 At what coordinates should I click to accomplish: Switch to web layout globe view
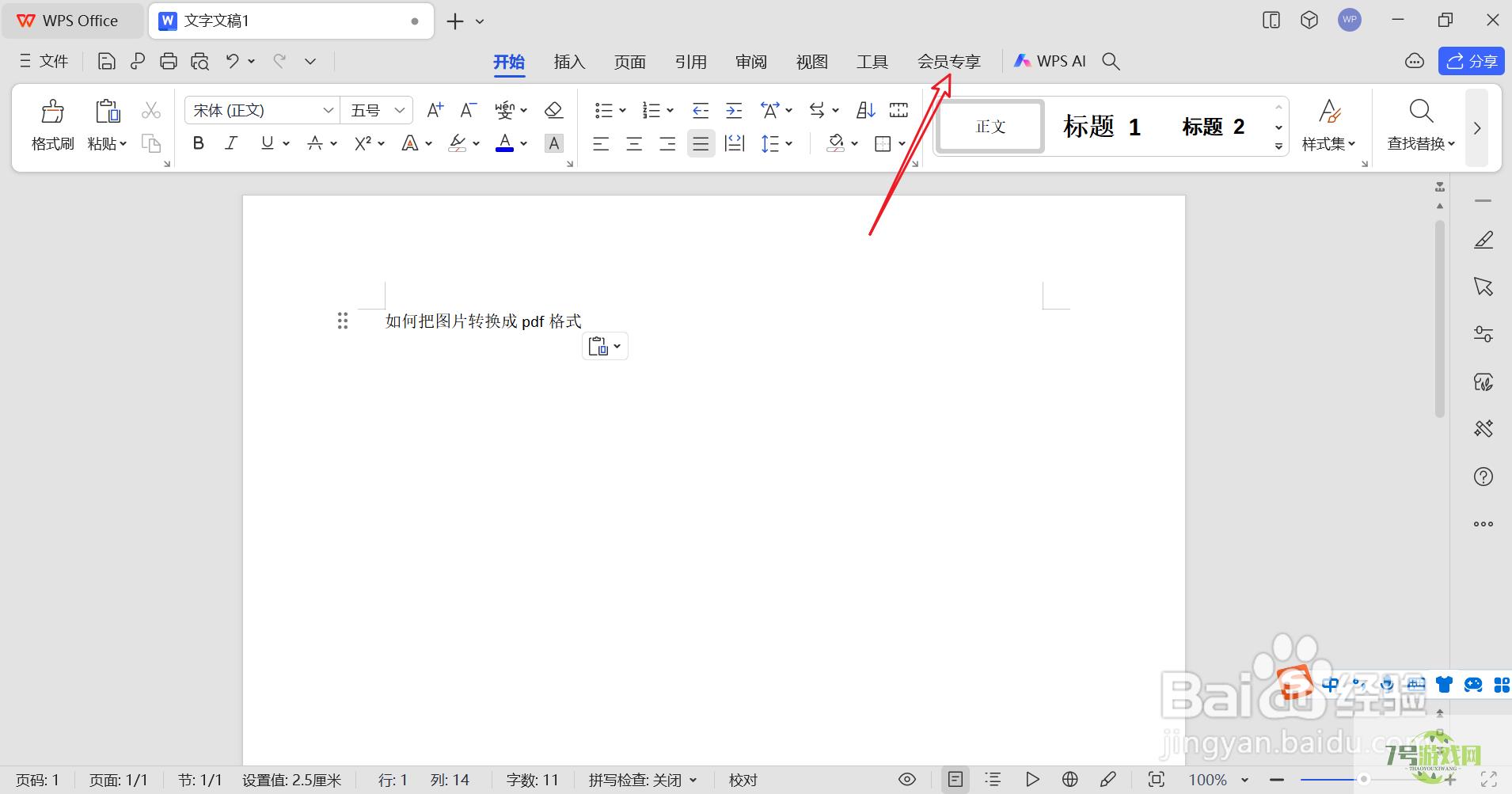(1070, 780)
